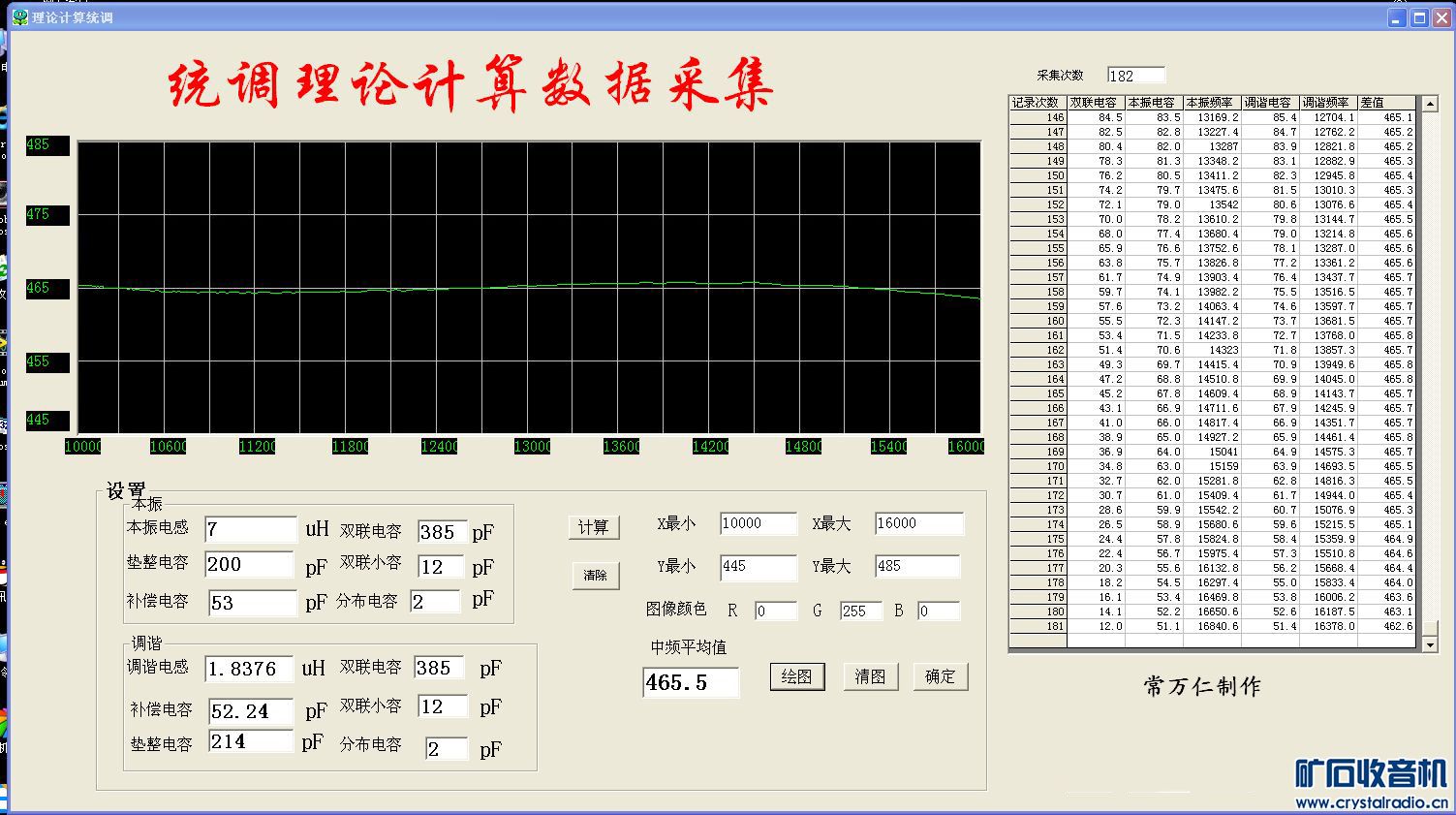
Task: Click the X最小 input field
Action: [x=758, y=523]
